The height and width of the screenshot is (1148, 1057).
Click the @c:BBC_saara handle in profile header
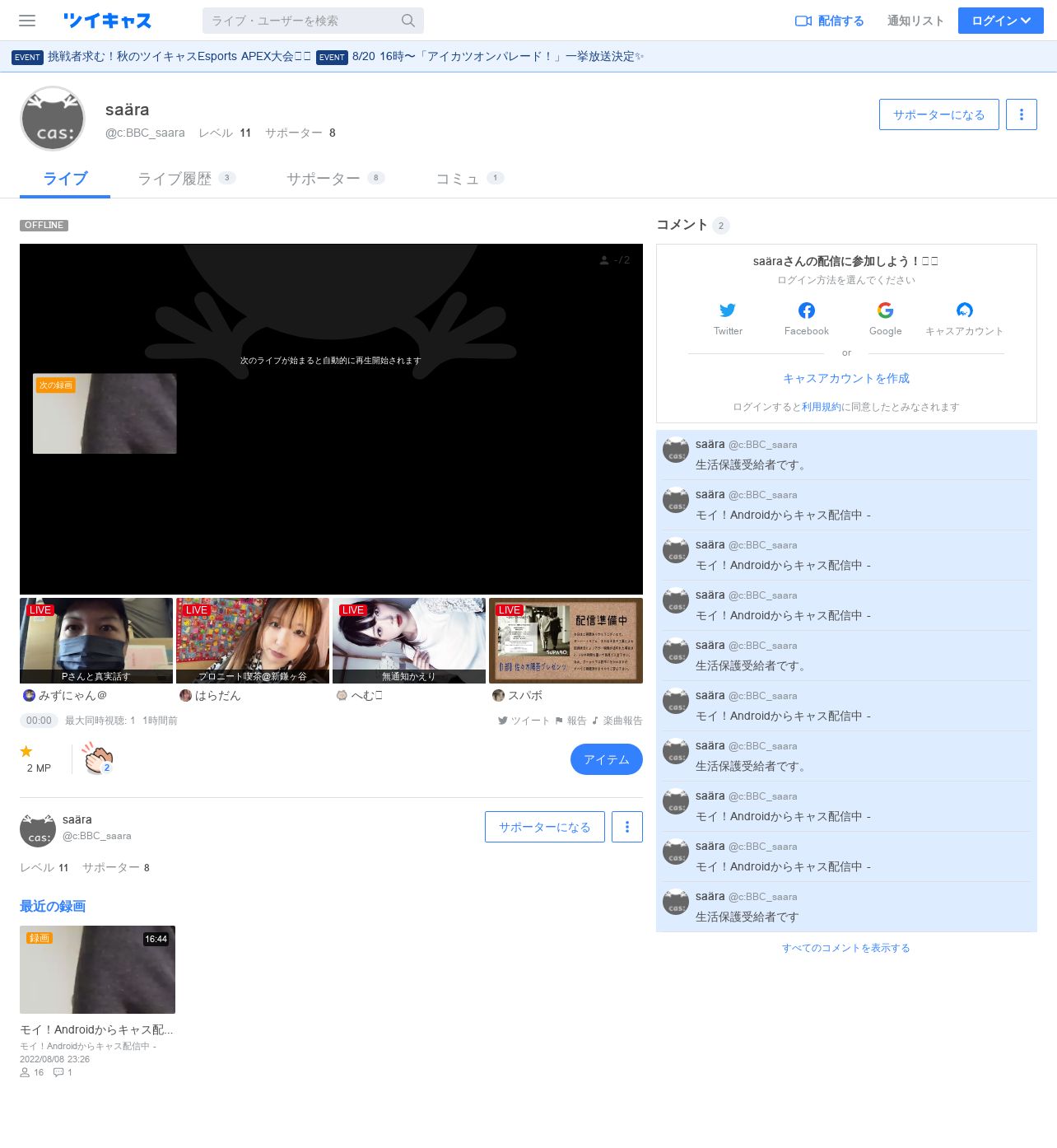coord(145,133)
